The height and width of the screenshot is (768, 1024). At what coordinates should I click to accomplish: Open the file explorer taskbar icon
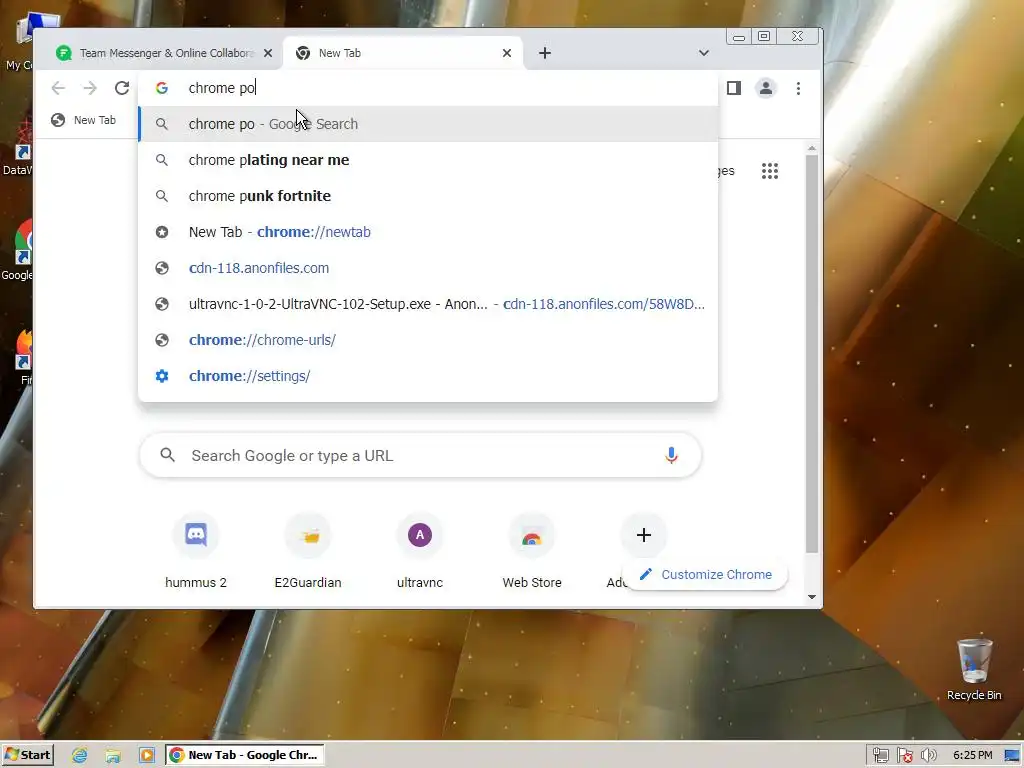(113, 756)
